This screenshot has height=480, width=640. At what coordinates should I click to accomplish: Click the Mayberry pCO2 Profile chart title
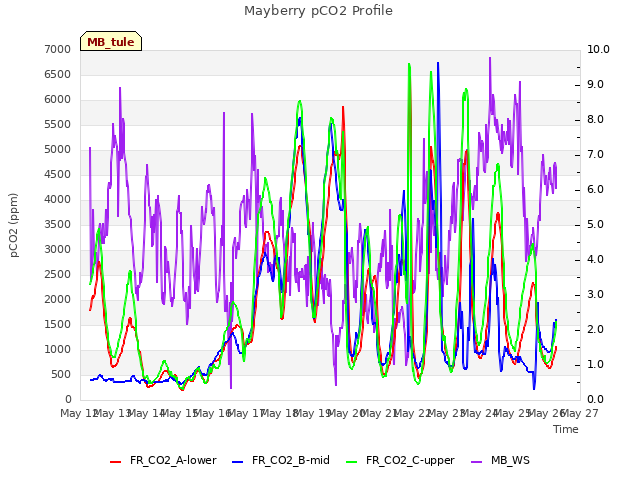pyautogui.click(x=318, y=11)
